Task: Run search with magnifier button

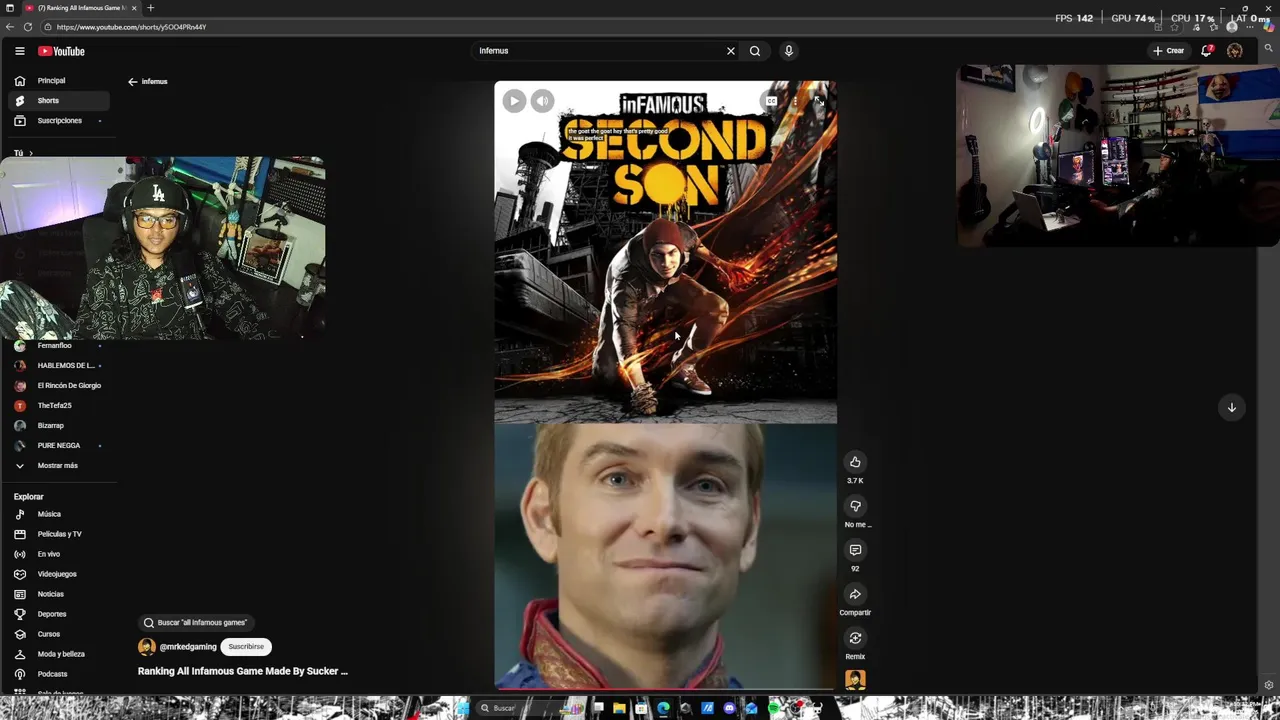Action: 755,51
